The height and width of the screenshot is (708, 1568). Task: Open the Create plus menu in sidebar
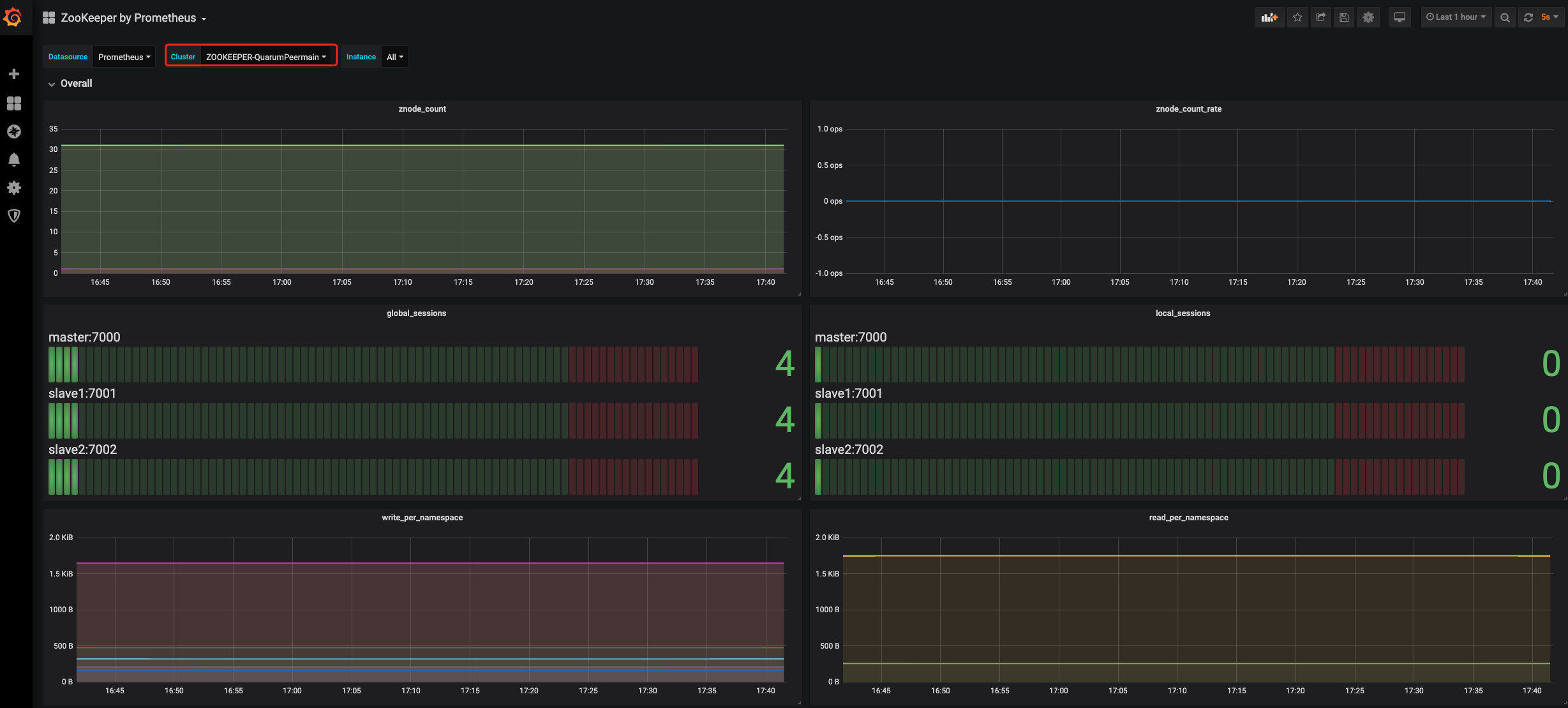tap(14, 74)
